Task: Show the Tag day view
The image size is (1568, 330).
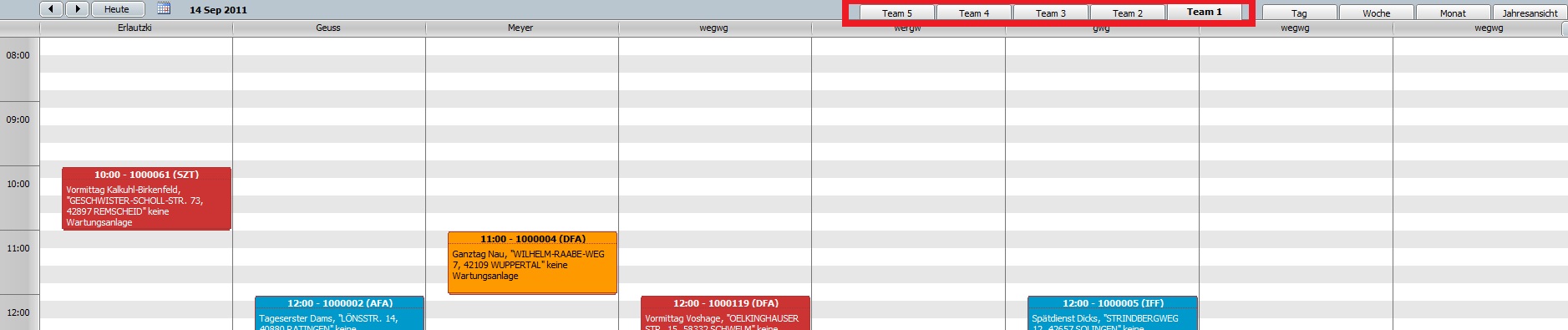Action: pos(1299,13)
